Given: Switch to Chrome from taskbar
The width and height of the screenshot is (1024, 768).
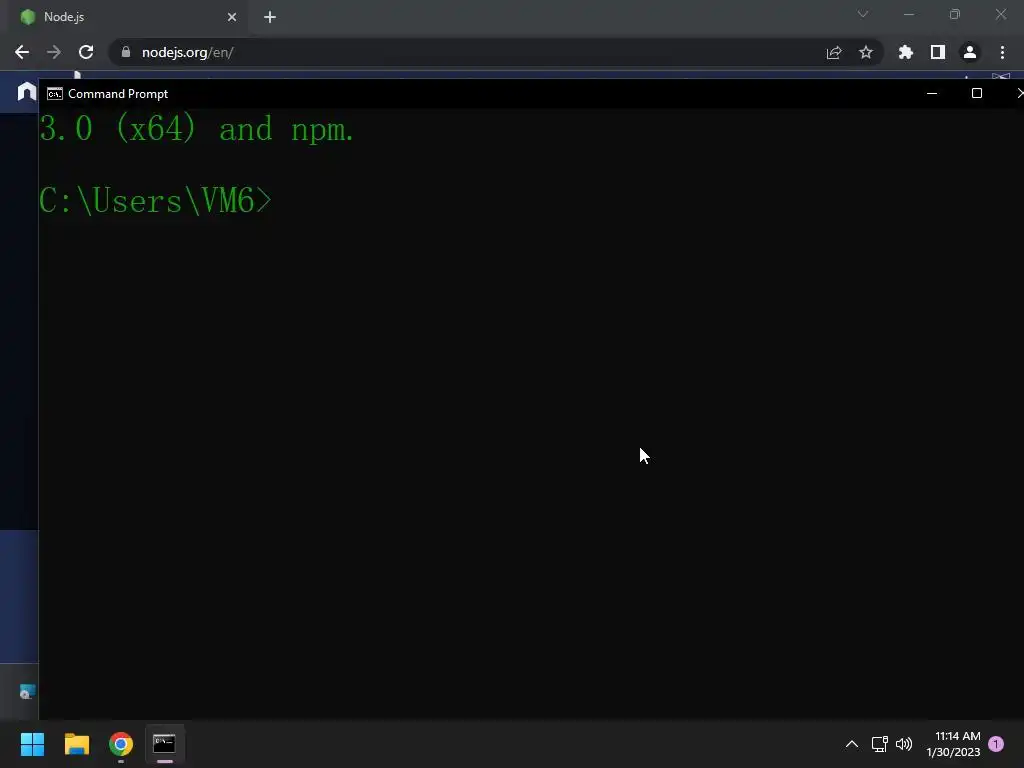Looking at the screenshot, I should [121, 744].
